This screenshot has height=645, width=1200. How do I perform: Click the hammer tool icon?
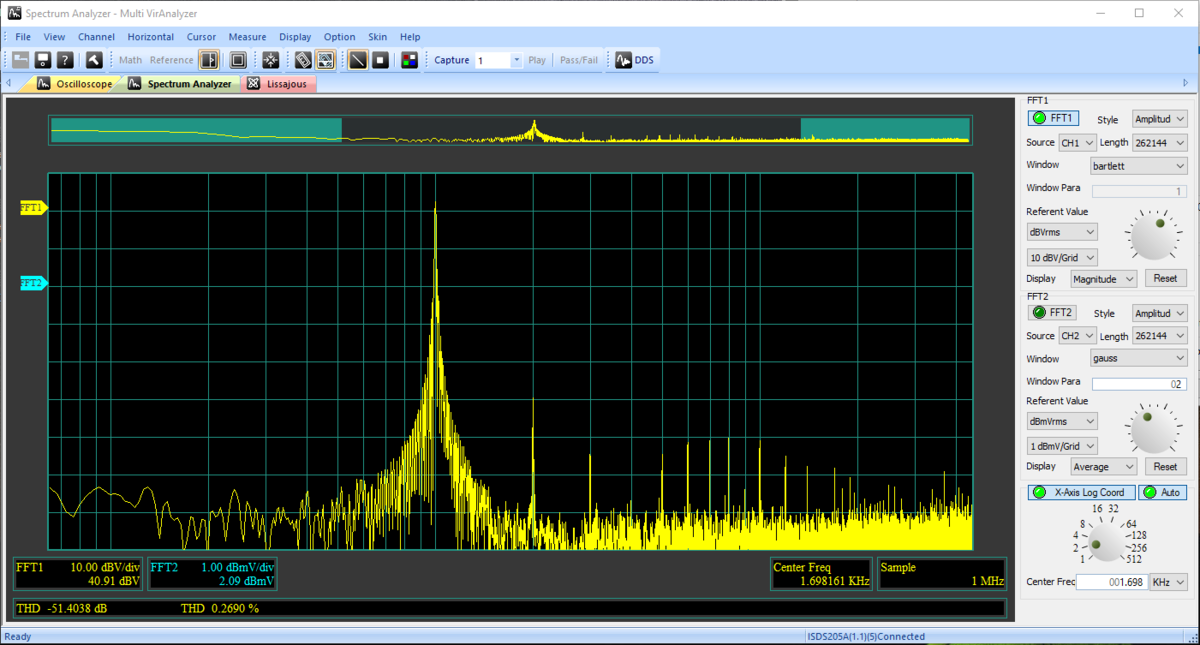click(x=94, y=60)
